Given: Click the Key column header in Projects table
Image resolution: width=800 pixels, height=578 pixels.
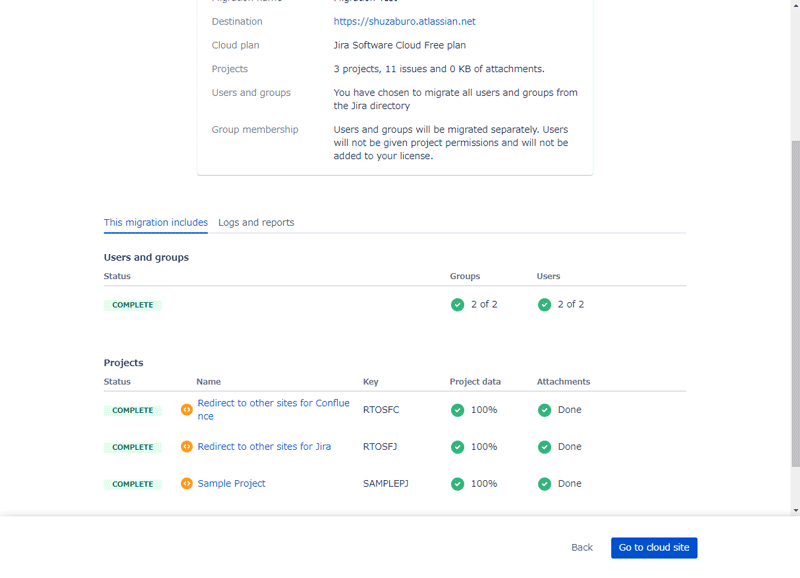Looking at the screenshot, I should (370, 382).
